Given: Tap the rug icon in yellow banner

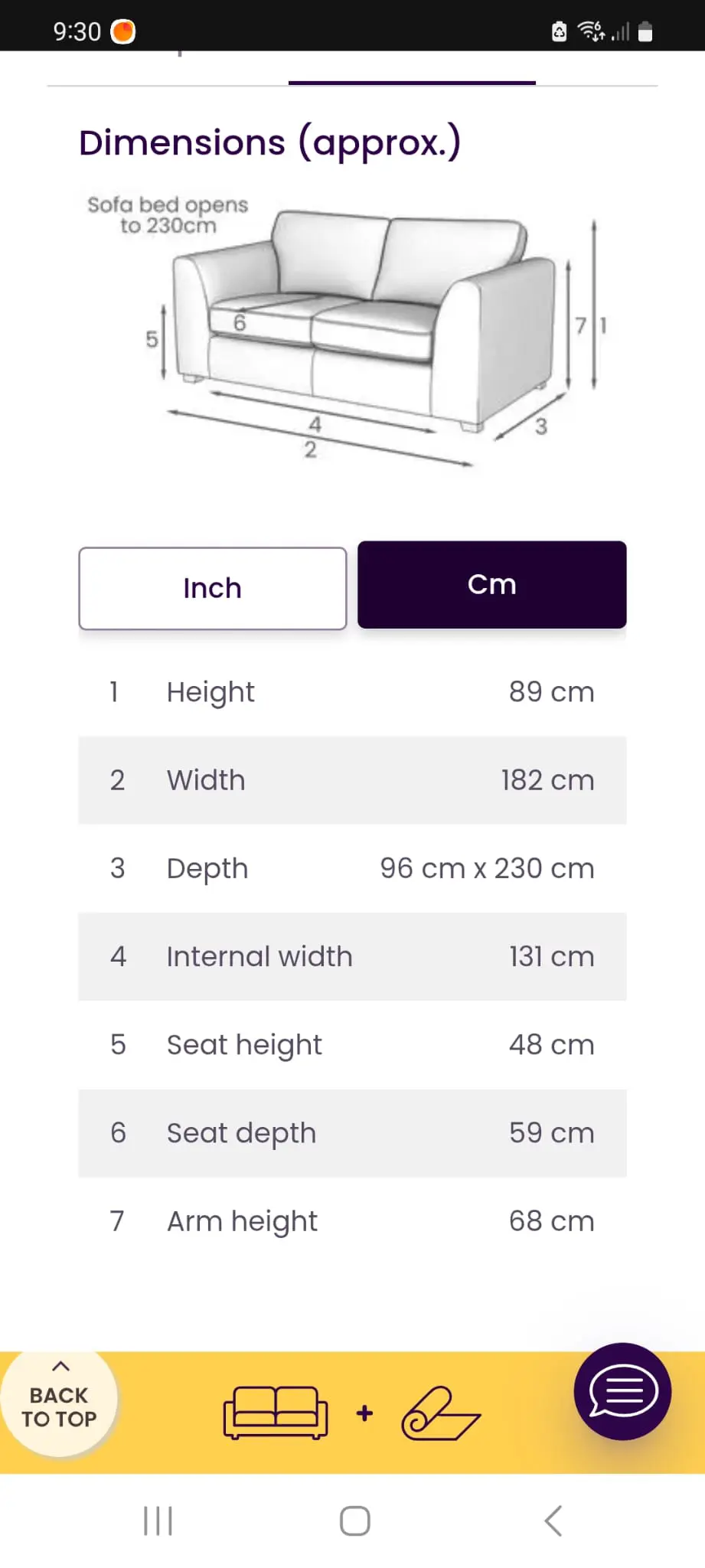Looking at the screenshot, I should click(440, 1413).
